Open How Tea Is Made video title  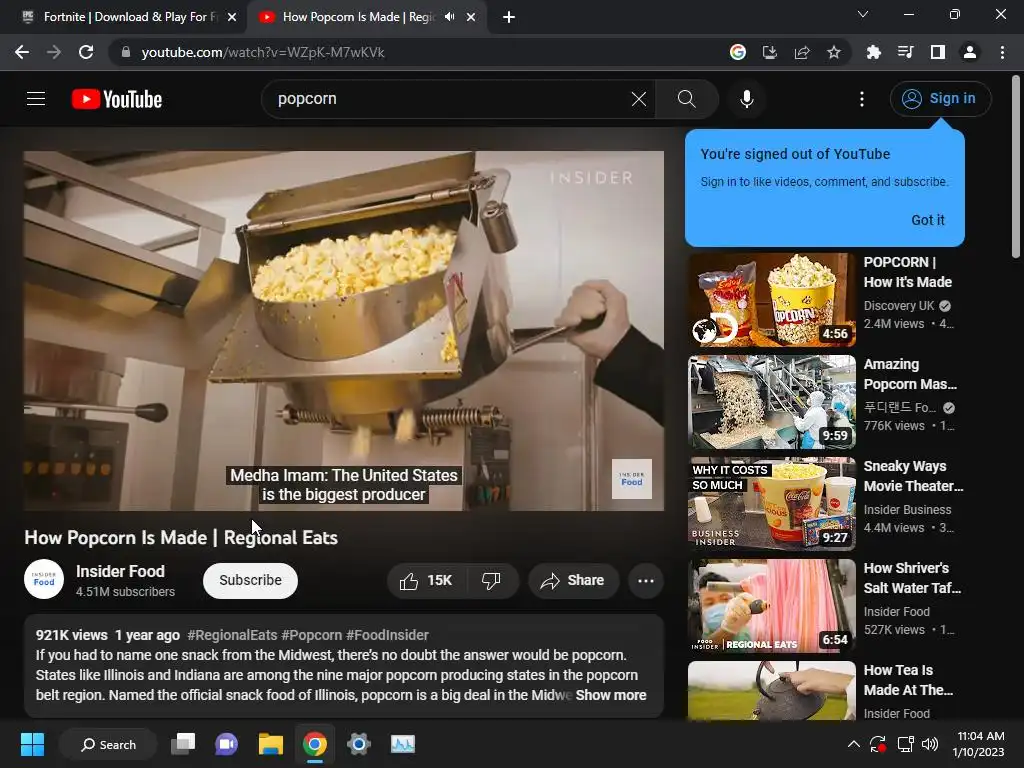(x=908, y=680)
